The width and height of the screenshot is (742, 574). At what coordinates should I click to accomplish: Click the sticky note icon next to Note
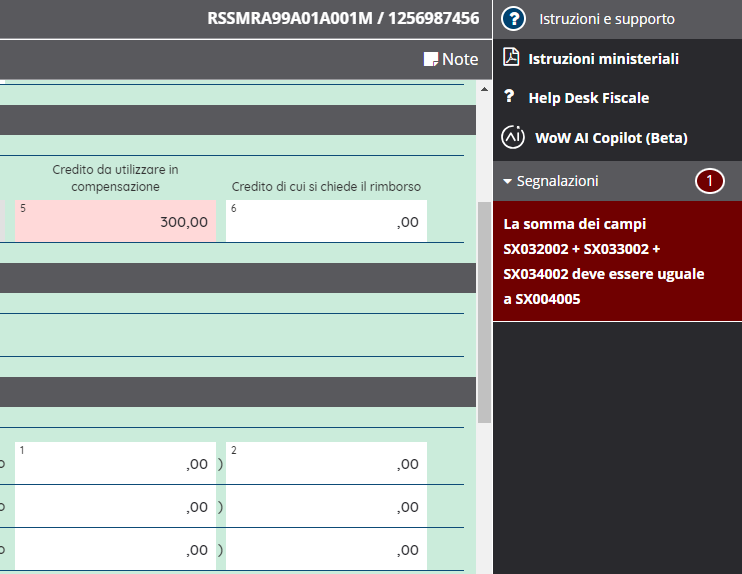coord(431,59)
